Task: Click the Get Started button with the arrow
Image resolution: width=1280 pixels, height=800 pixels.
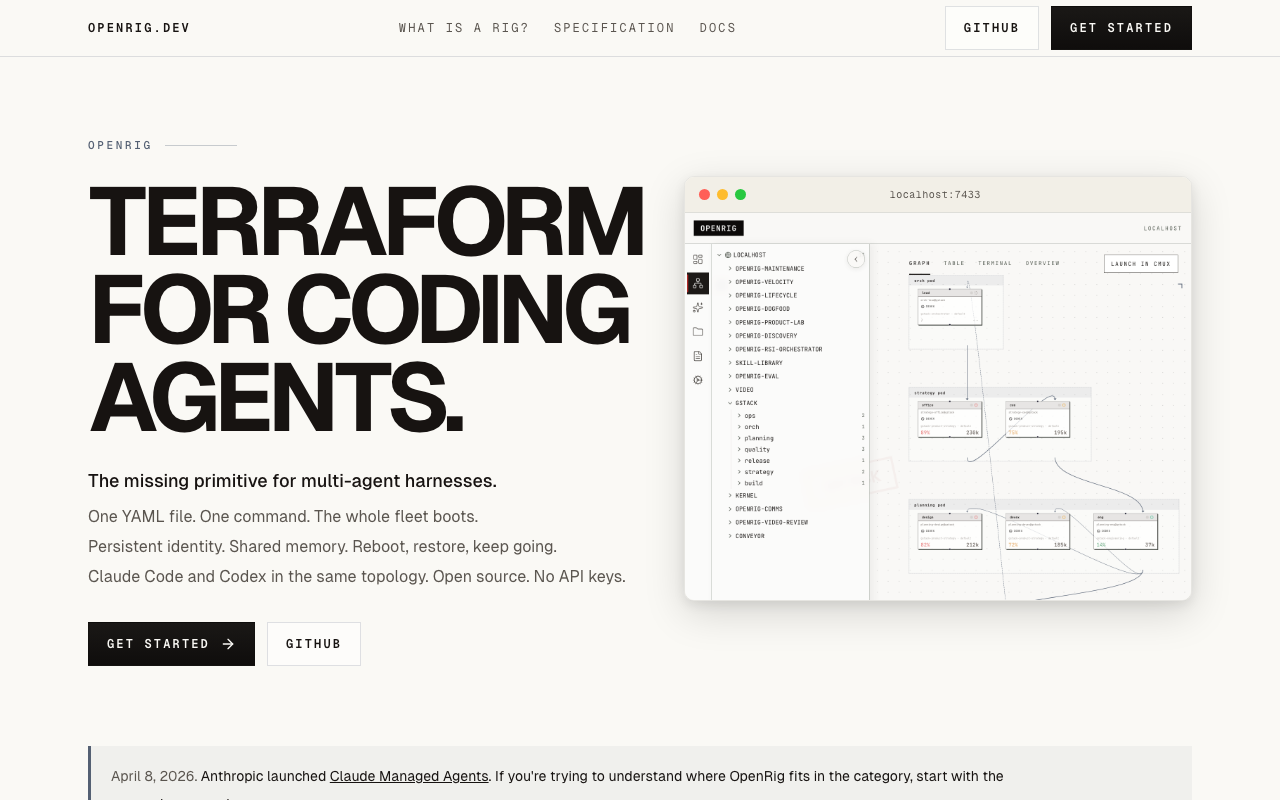Action: point(171,644)
